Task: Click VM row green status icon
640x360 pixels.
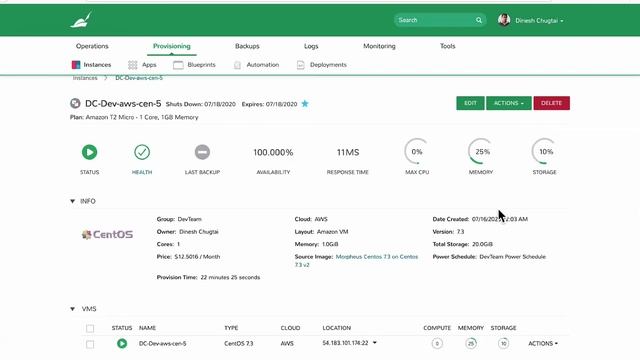Action: (122, 344)
